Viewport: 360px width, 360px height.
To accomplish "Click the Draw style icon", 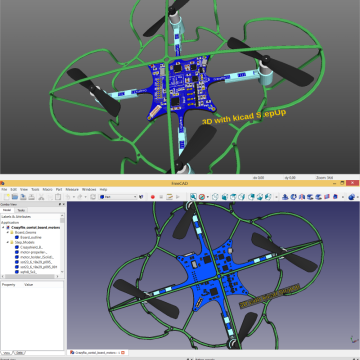I will pos(202,197).
